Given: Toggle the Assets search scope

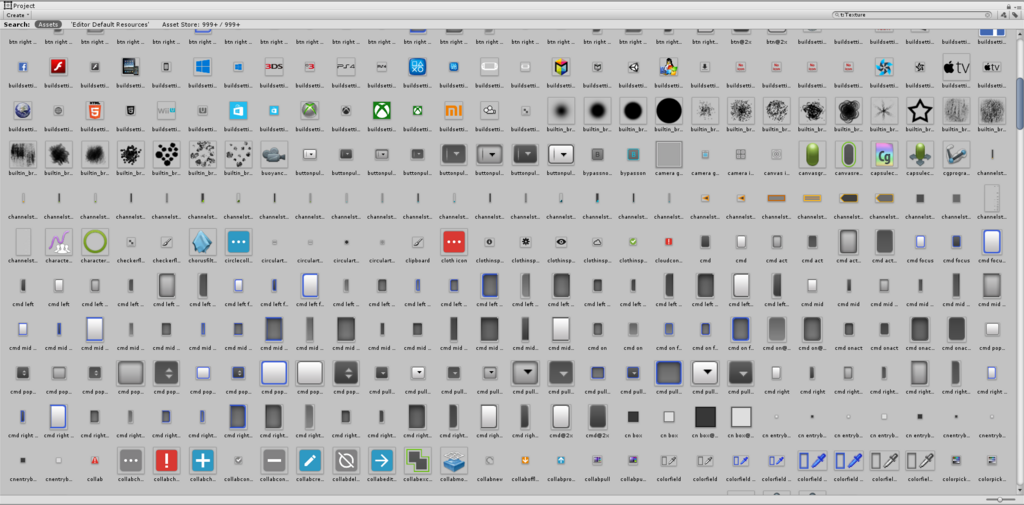Looking at the screenshot, I should [x=48, y=24].
